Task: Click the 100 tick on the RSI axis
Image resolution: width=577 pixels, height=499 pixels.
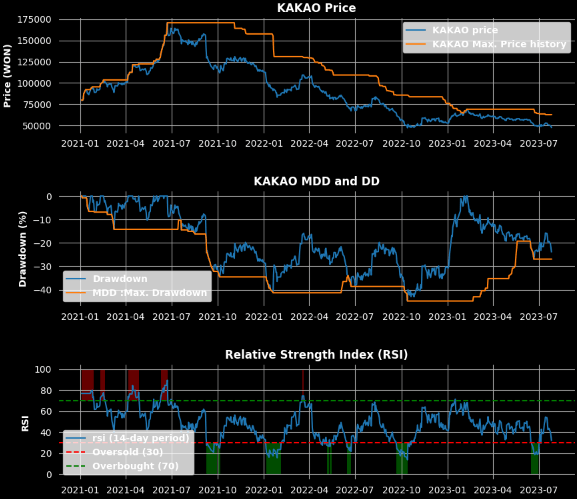Action: (x=43, y=369)
